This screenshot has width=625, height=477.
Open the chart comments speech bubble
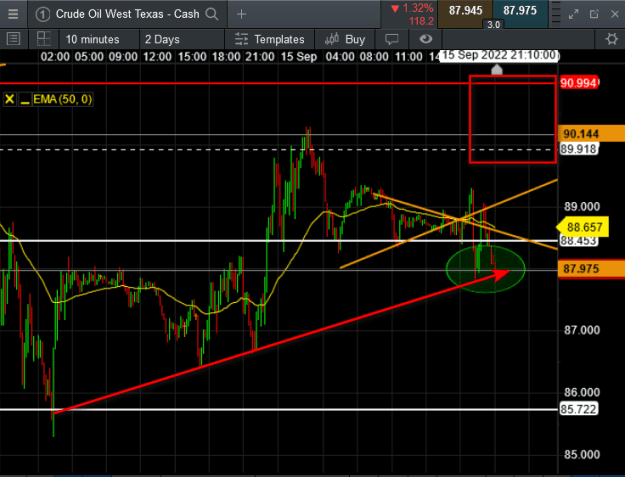[391, 39]
